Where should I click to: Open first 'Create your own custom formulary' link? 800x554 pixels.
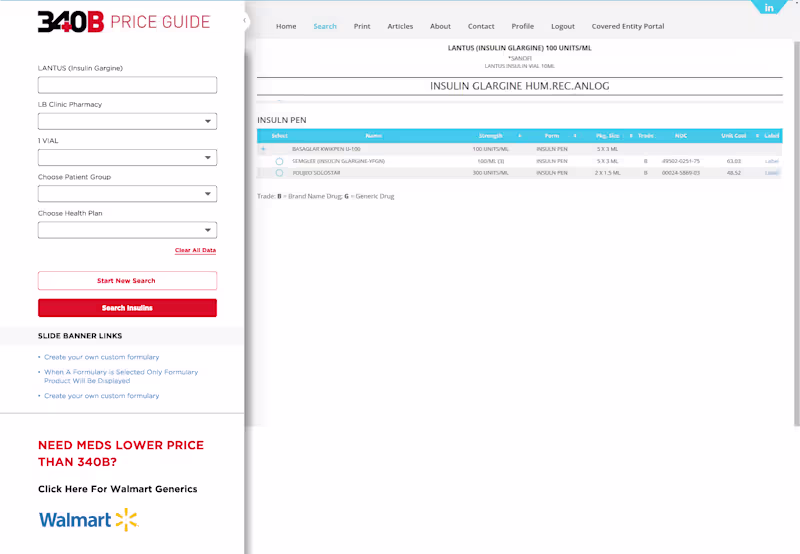pyautogui.click(x=102, y=357)
